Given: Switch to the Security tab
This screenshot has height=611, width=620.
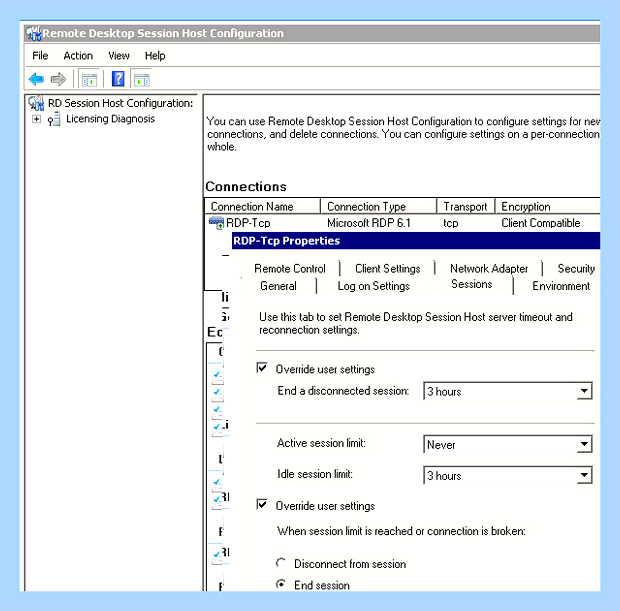Looking at the screenshot, I should (576, 269).
